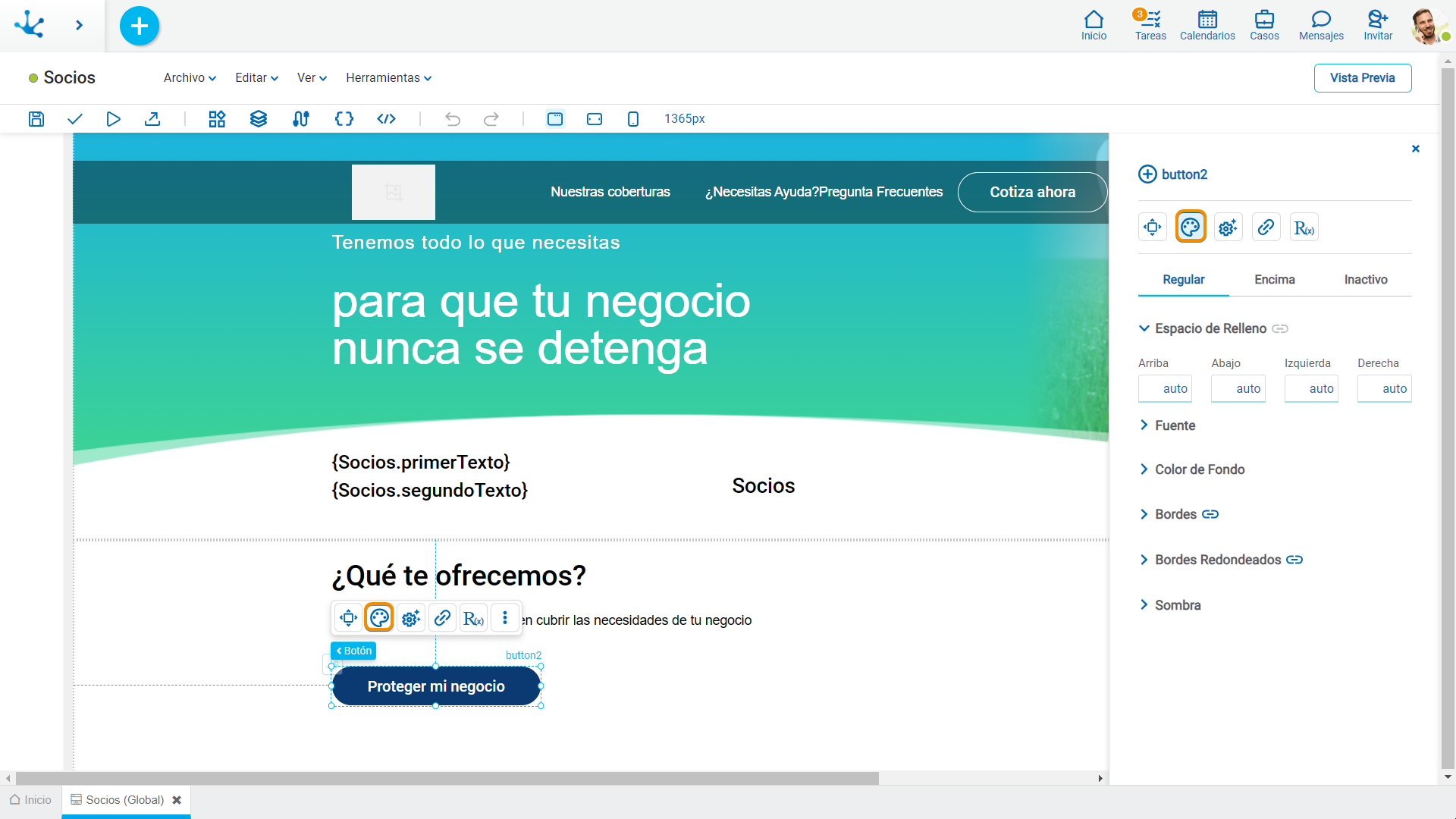Open the widgets grid icon
The height and width of the screenshot is (819, 1456).
click(218, 119)
